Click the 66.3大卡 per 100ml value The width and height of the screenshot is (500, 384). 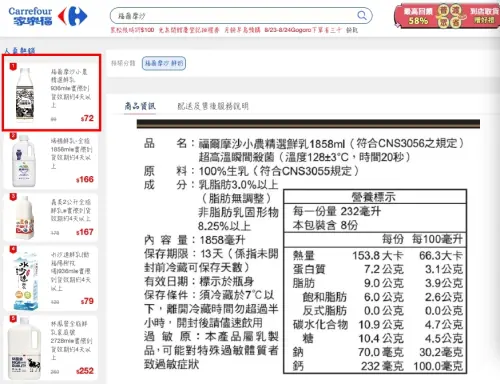(x=441, y=256)
